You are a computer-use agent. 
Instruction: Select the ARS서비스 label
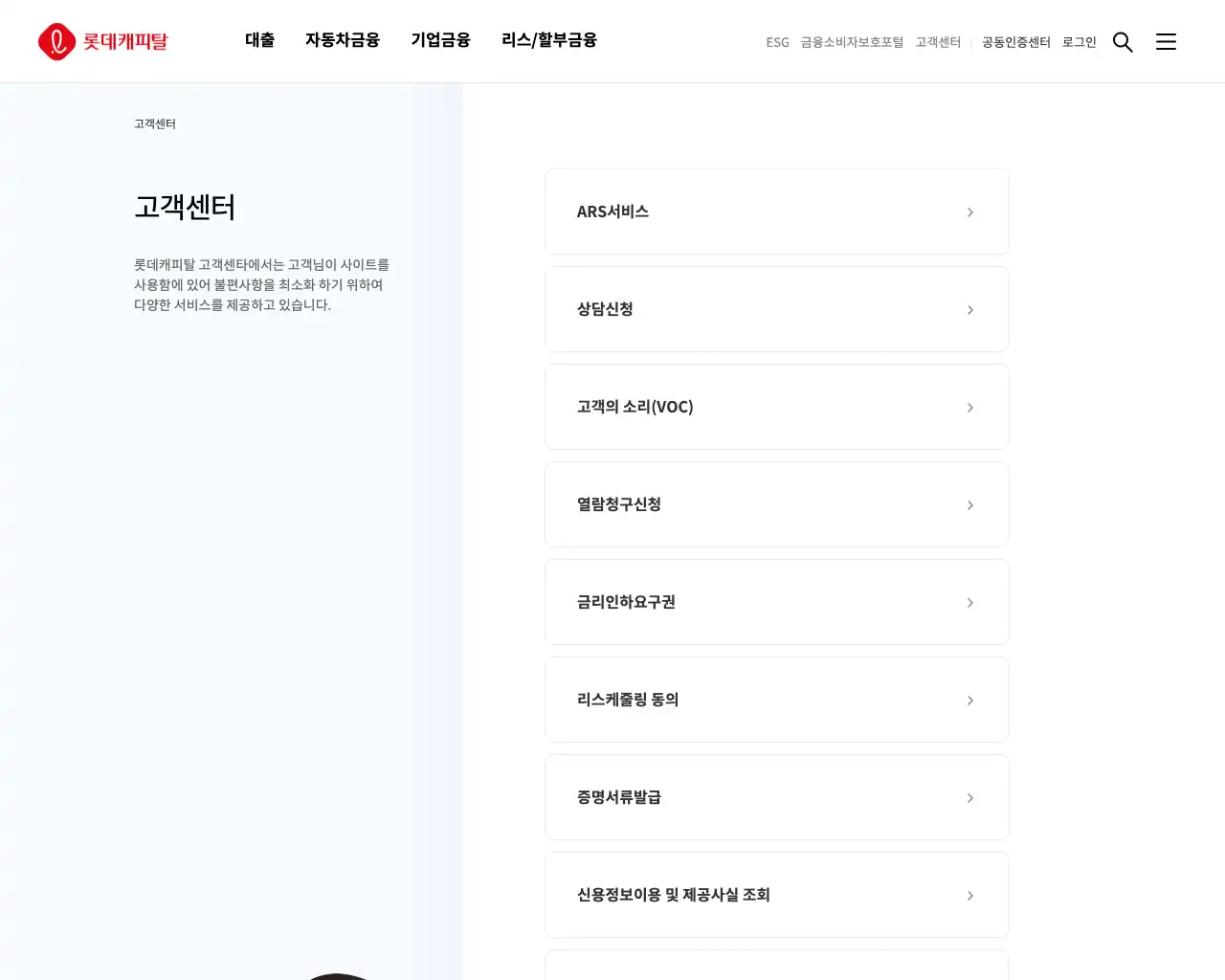[x=612, y=212]
